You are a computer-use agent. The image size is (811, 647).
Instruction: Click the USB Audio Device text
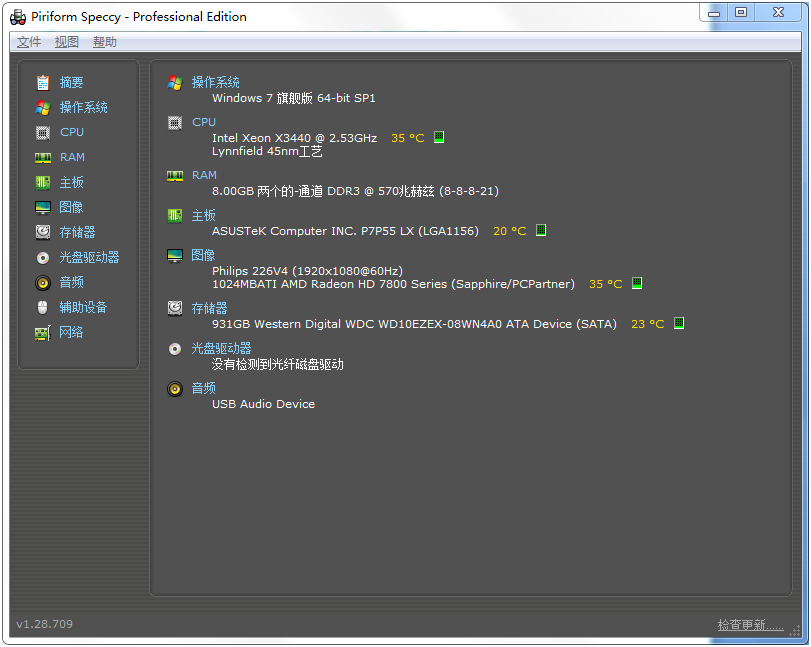pyautogui.click(x=263, y=404)
